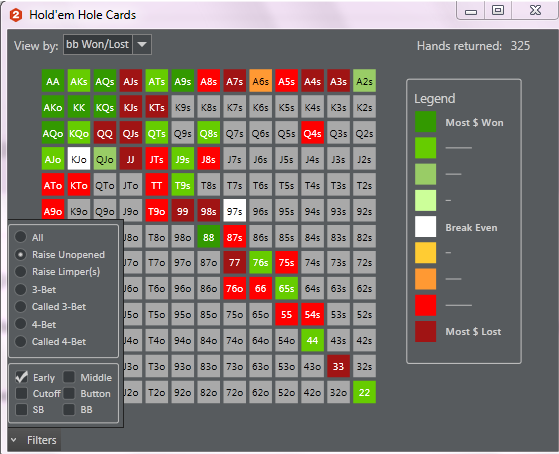The height and width of the screenshot is (454, 559).
Task: Click the PokerTracker app logo icon
Action: coord(16,15)
